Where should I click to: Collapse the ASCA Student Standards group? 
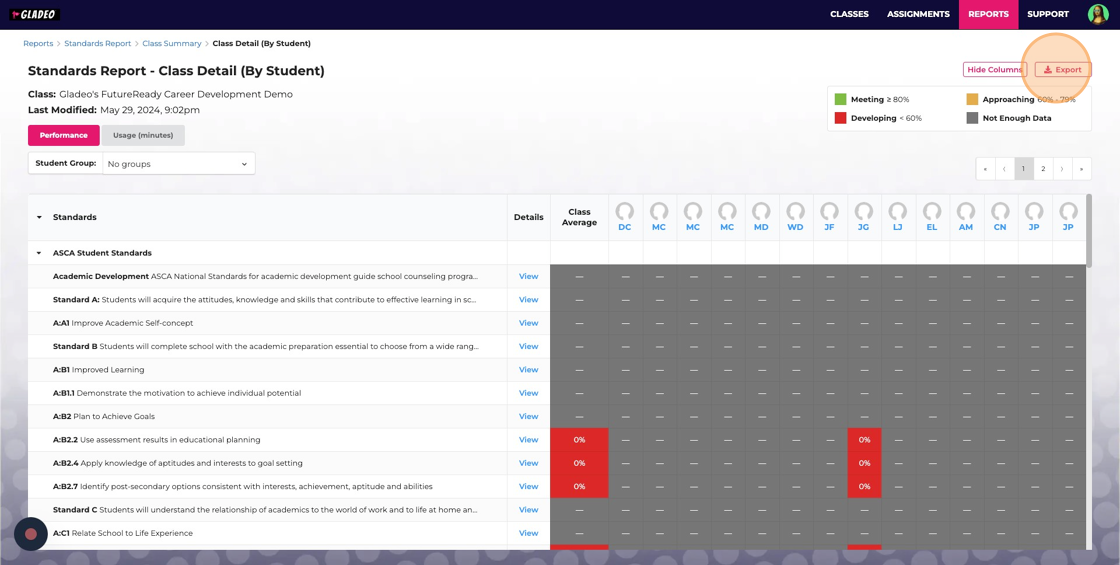pyautogui.click(x=39, y=253)
